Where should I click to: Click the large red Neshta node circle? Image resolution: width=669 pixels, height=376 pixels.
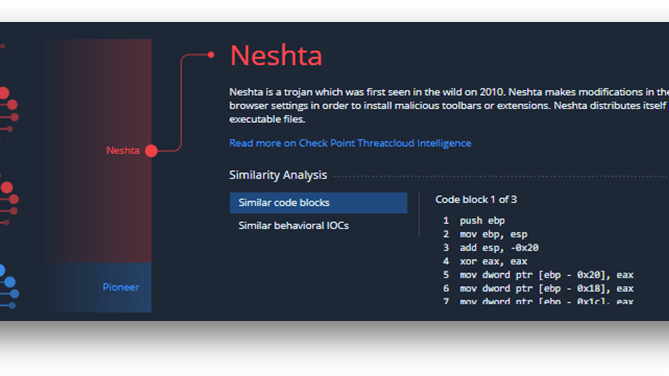coord(151,151)
